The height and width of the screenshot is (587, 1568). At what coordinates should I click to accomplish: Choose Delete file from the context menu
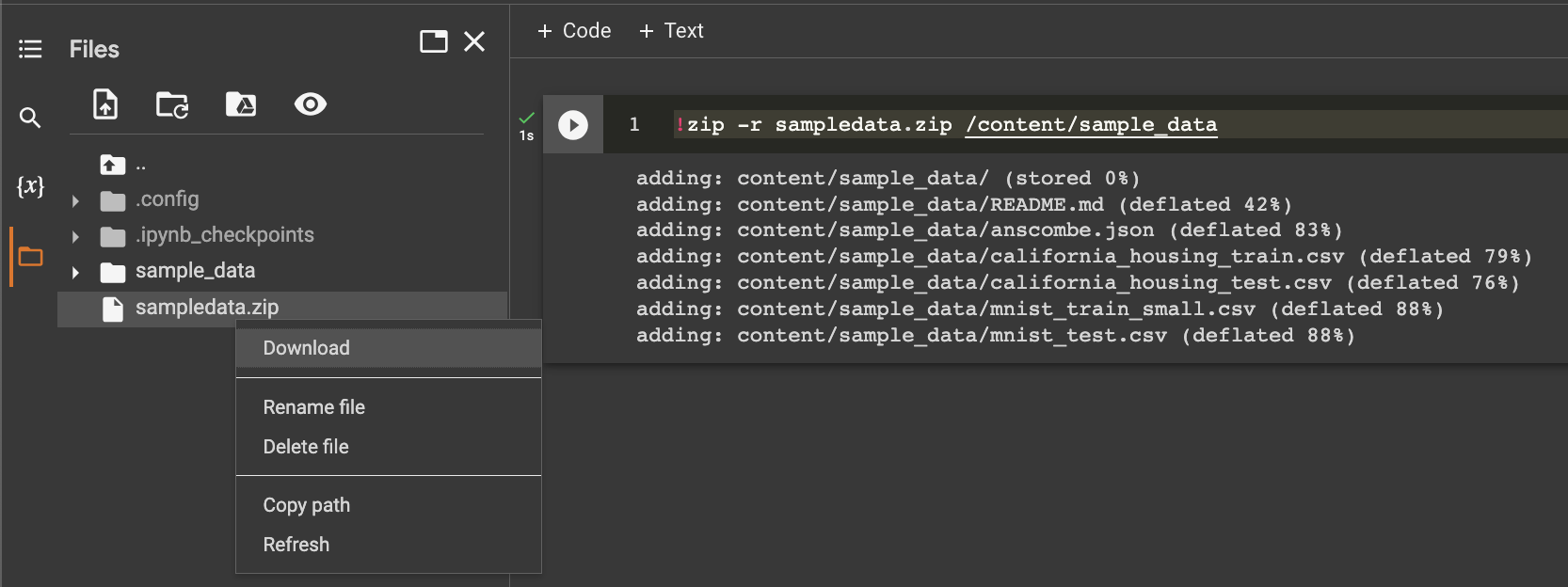click(x=389, y=447)
